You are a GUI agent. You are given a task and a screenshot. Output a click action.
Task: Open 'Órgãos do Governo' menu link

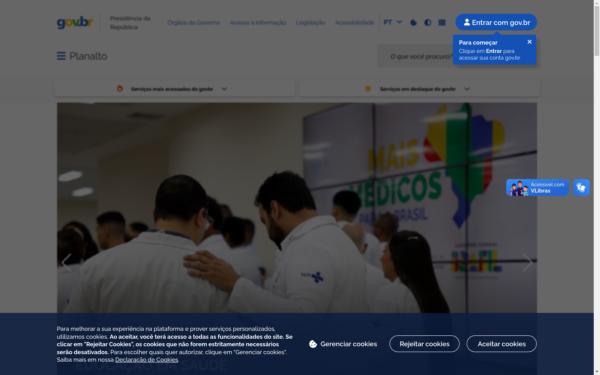point(194,23)
